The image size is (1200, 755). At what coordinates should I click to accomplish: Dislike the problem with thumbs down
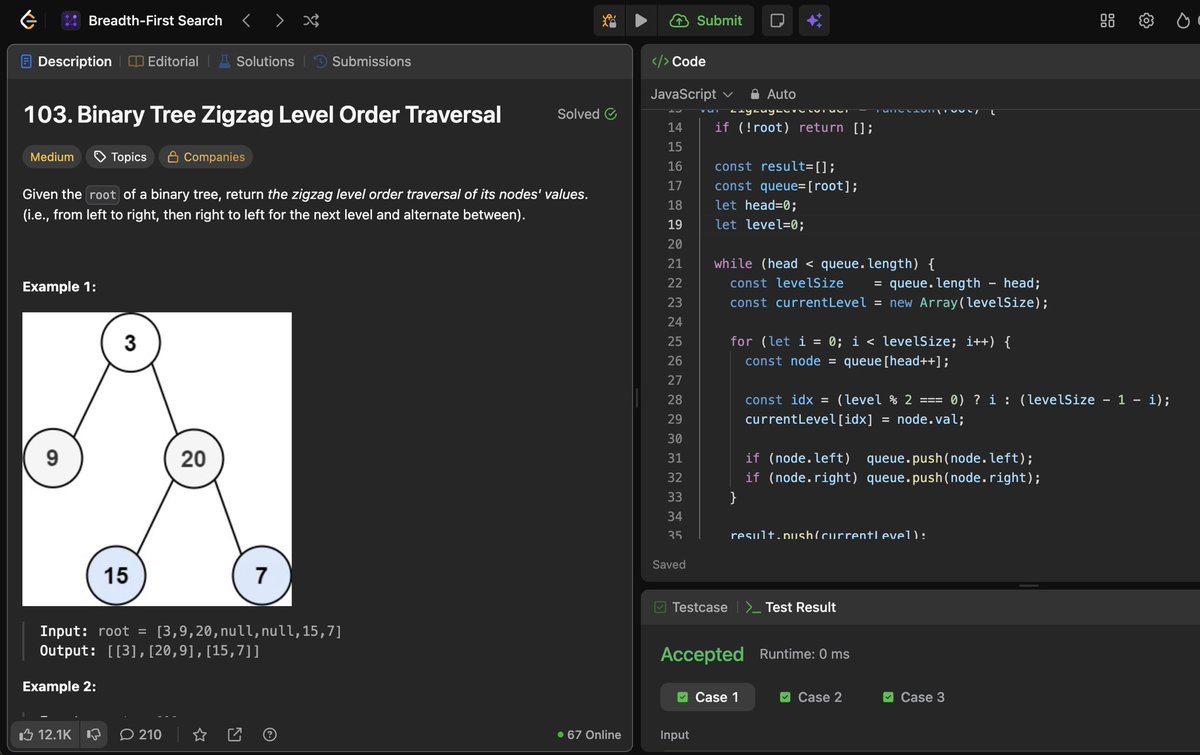(93, 734)
